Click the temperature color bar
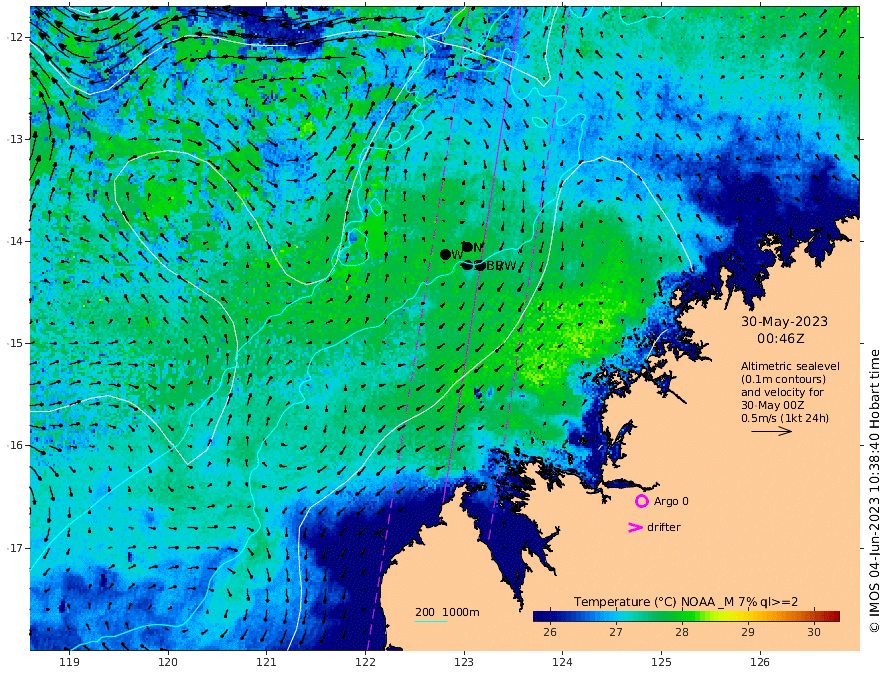880x680 pixels. [x=686, y=616]
